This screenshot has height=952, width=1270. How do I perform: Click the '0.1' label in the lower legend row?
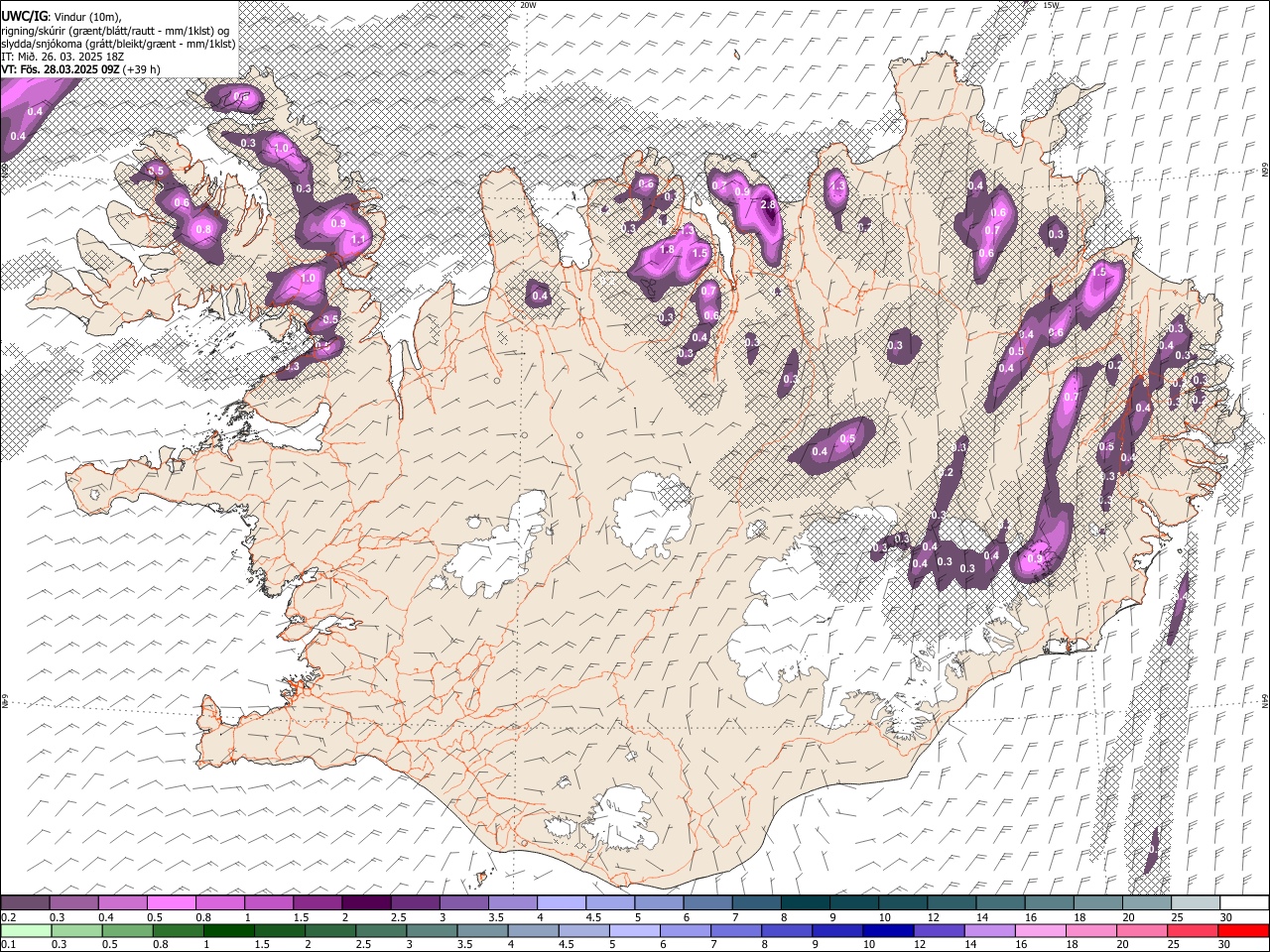pyautogui.click(x=8, y=945)
